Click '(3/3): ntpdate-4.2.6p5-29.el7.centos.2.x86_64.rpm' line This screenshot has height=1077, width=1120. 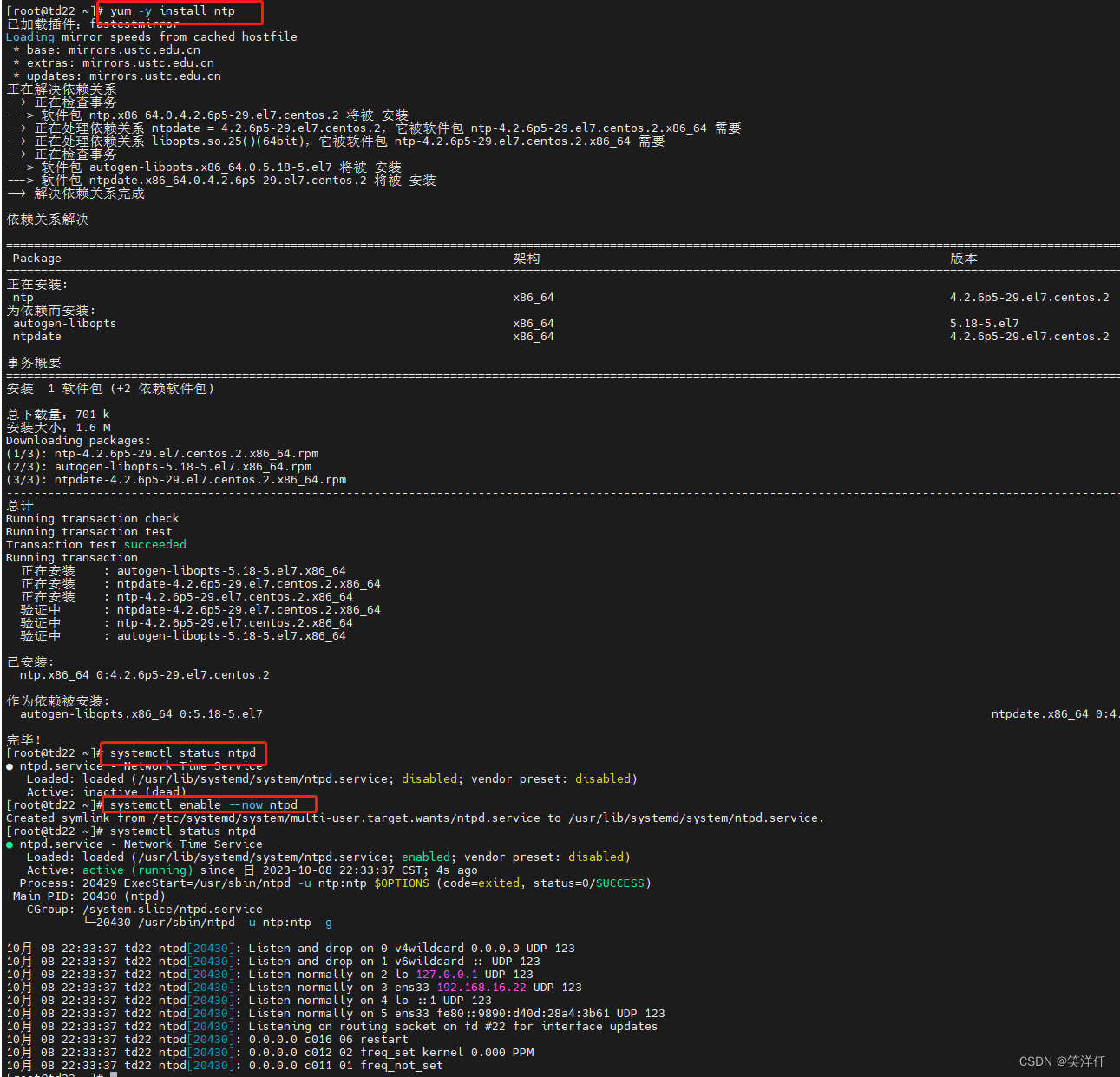click(x=176, y=480)
